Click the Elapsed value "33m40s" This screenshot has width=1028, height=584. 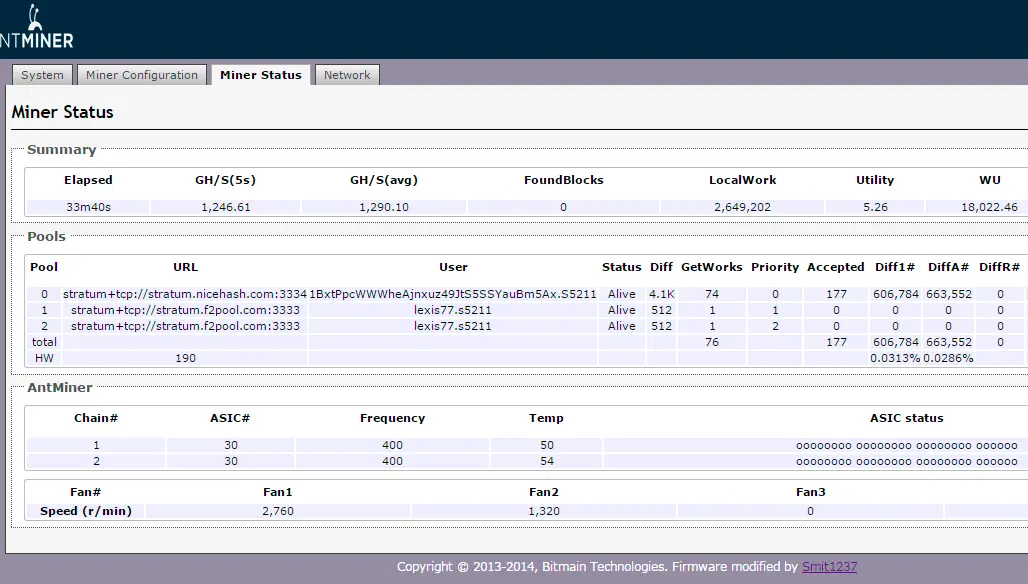click(x=89, y=207)
